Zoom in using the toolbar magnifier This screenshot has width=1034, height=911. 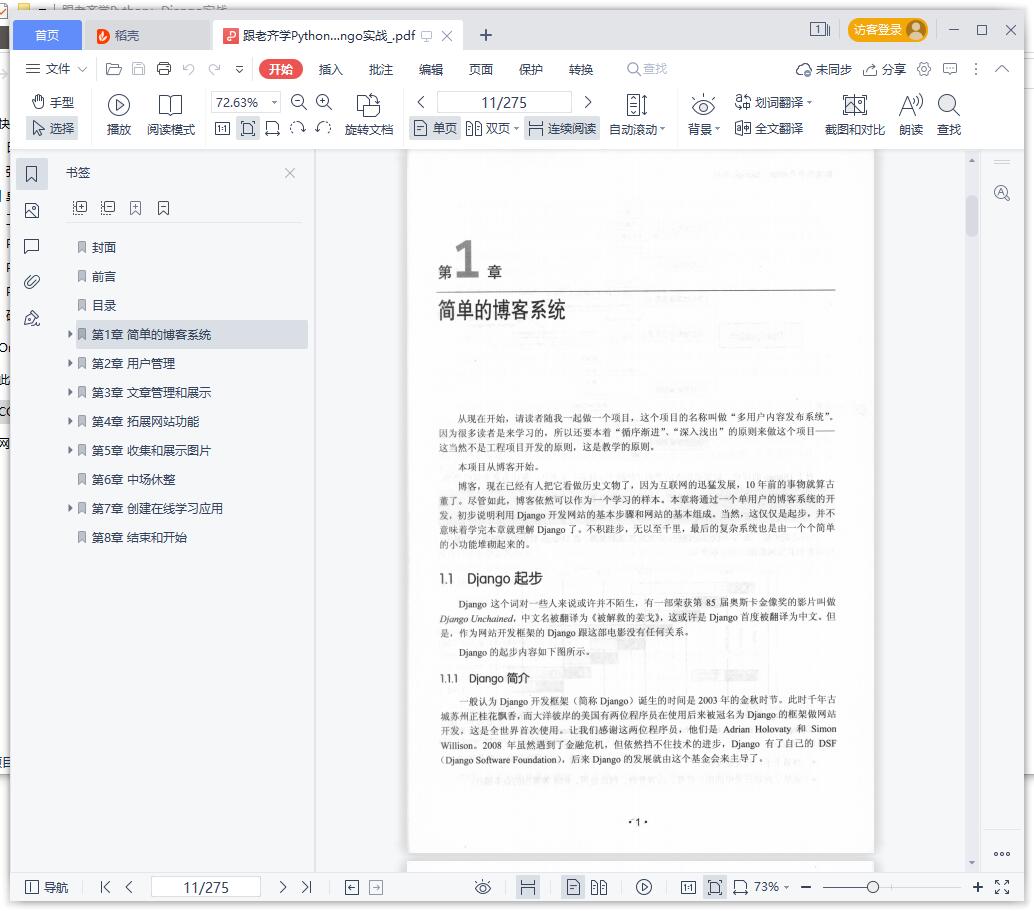(324, 102)
